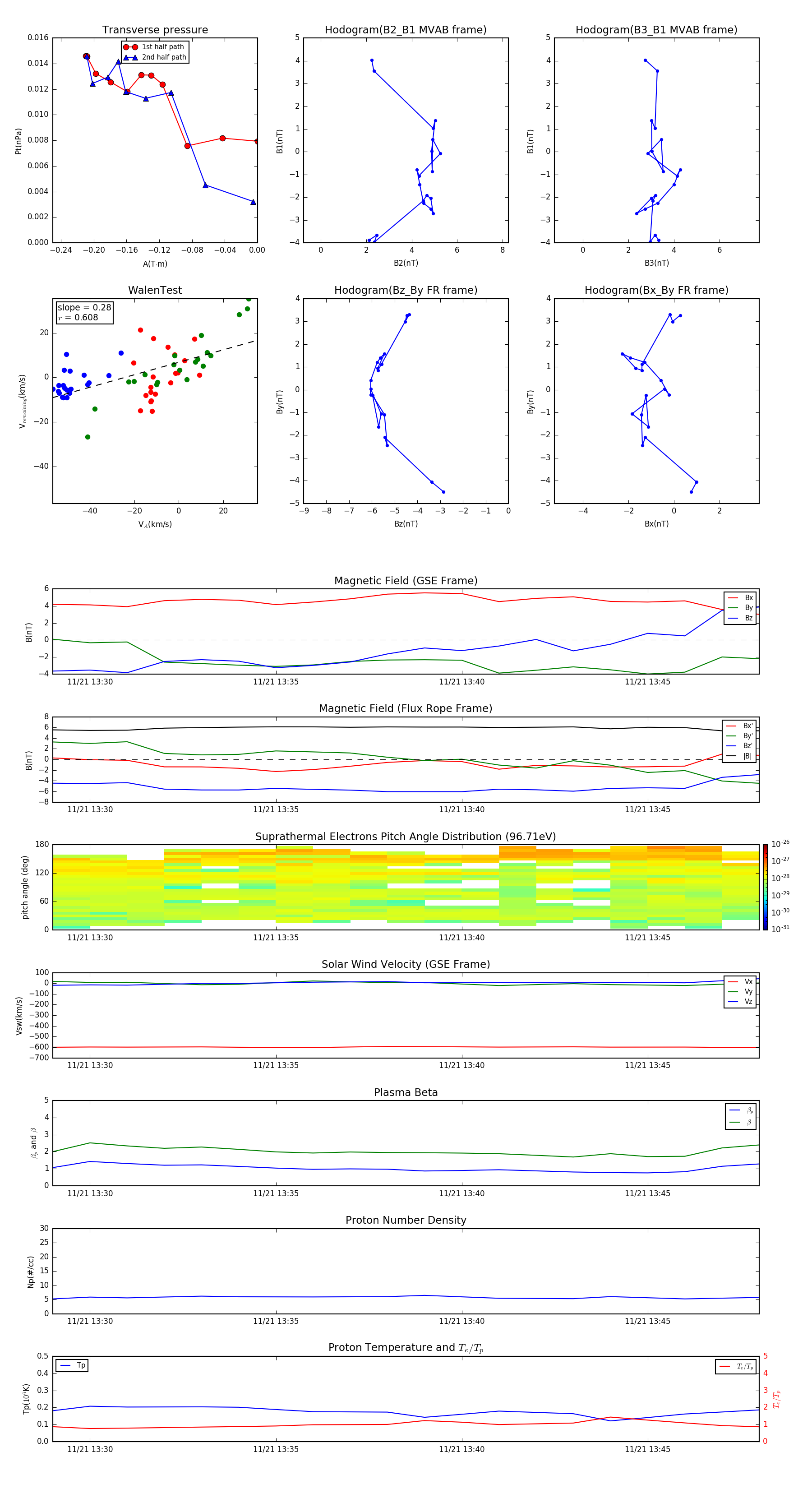Click the Bx(nT) x-axis label
The width and height of the screenshot is (812, 1489).
point(656,524)
